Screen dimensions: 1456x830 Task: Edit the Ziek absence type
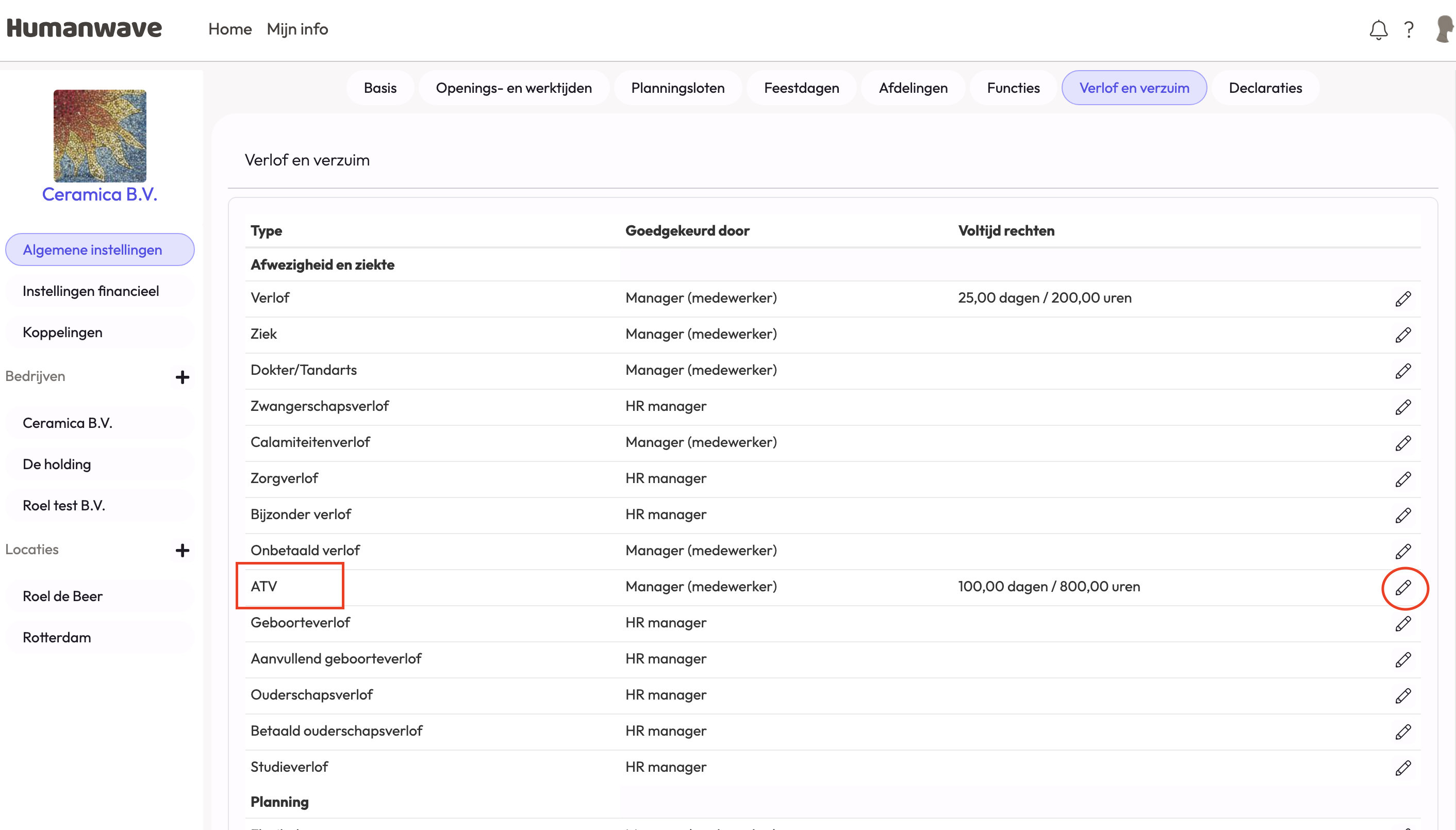pyautogui.click(x=1403, y=335)
